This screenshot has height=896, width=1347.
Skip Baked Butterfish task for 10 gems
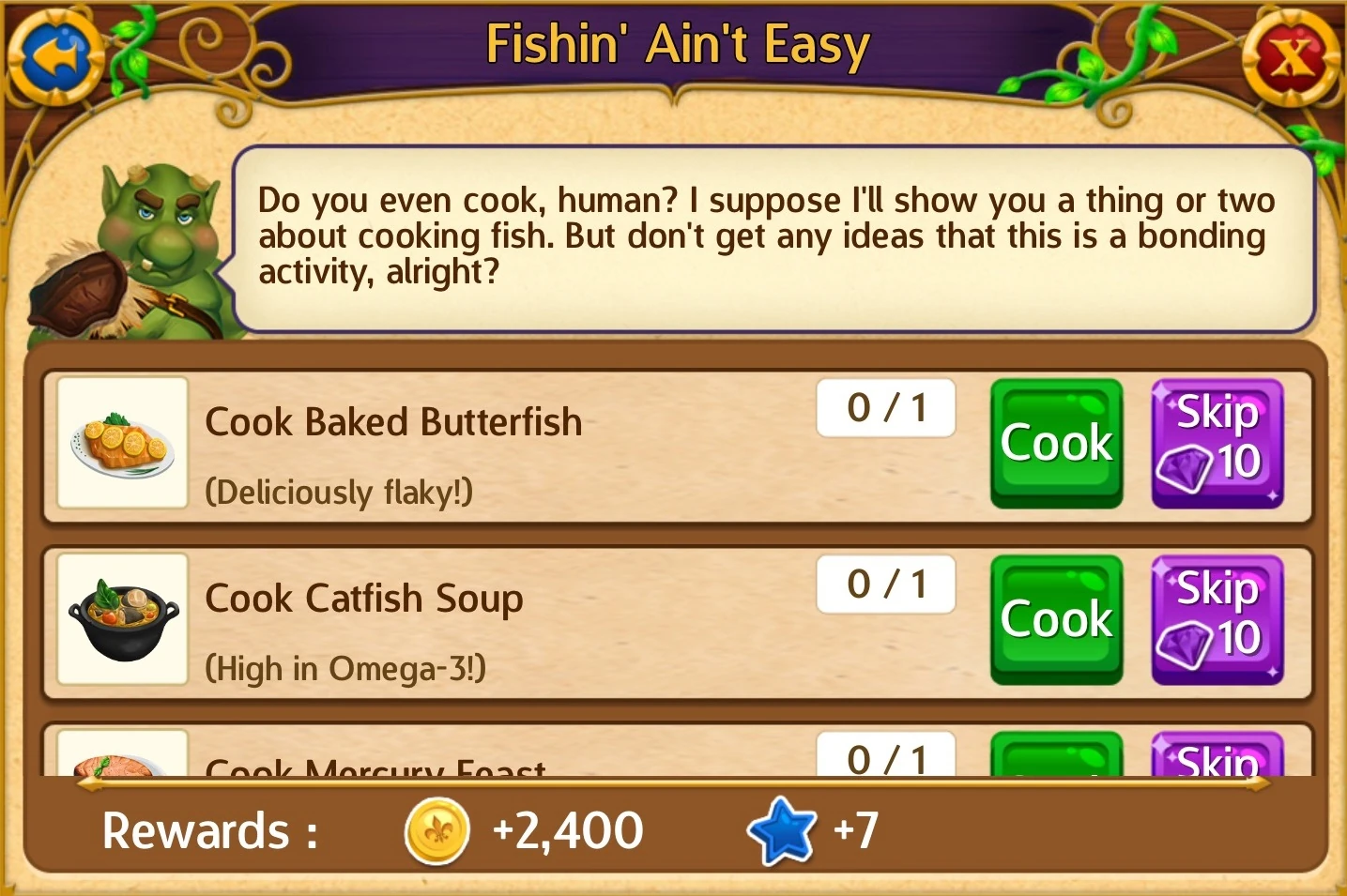[x=1217, y=444]
